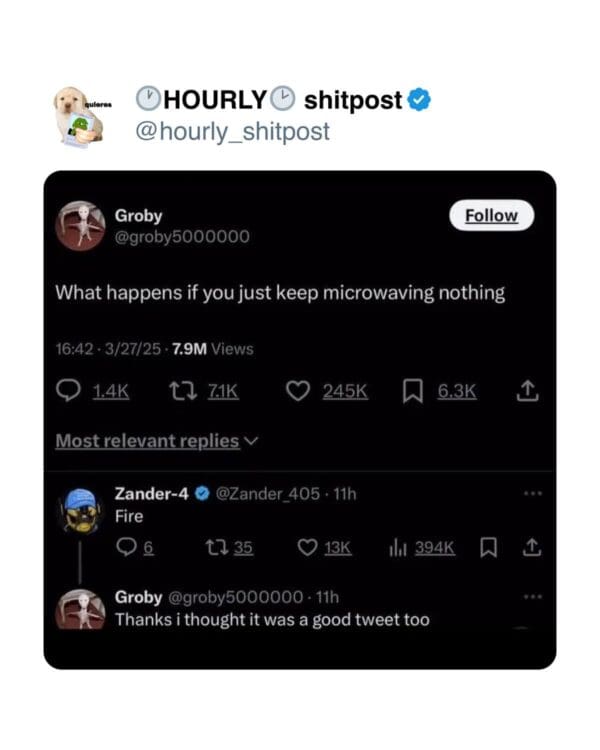The width and height of the screenshot is (600, 750).
Task: Click share icon on Groby's main tweet
Action: point(529,393)
